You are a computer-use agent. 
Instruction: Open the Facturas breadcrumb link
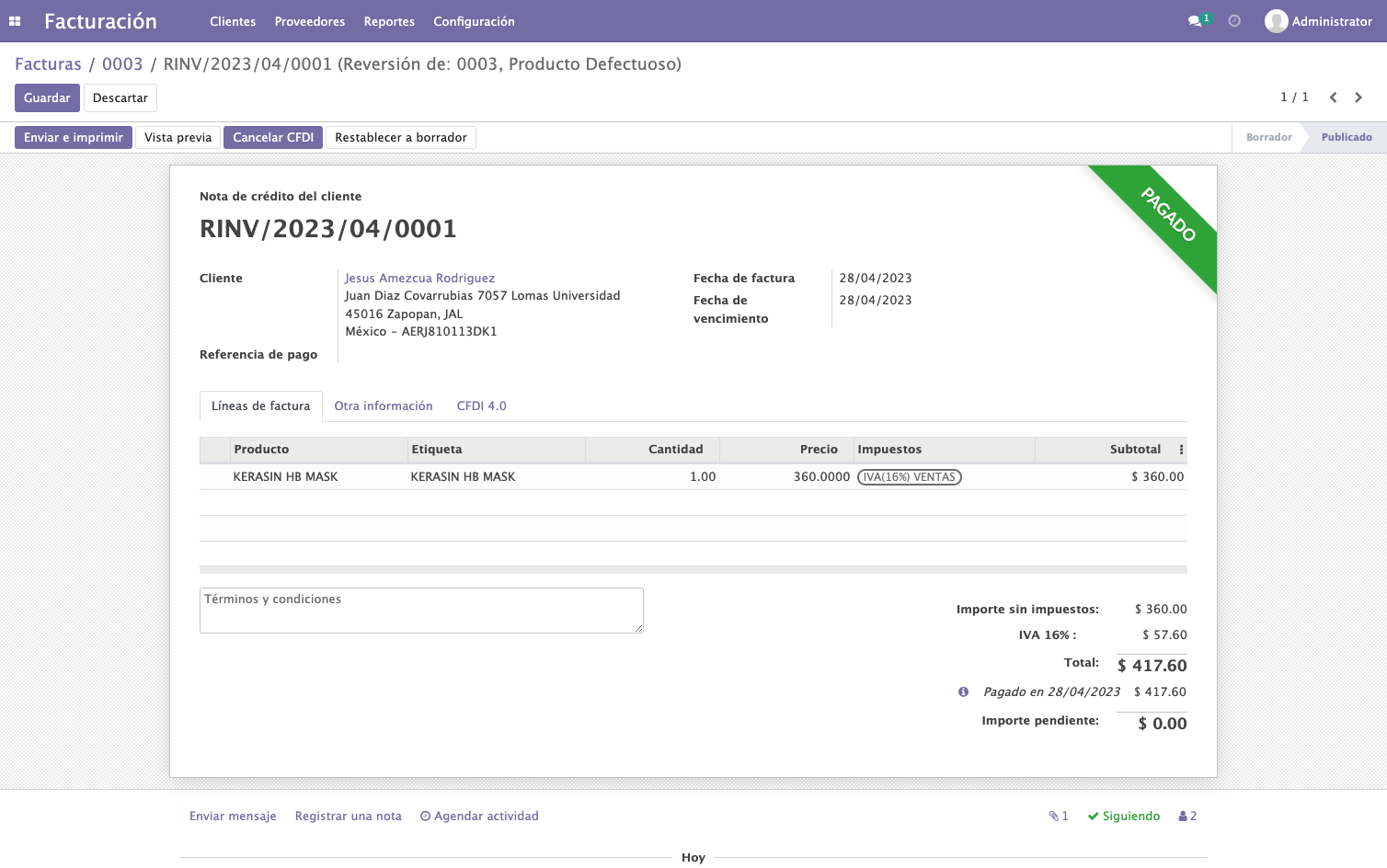(48, 64)
